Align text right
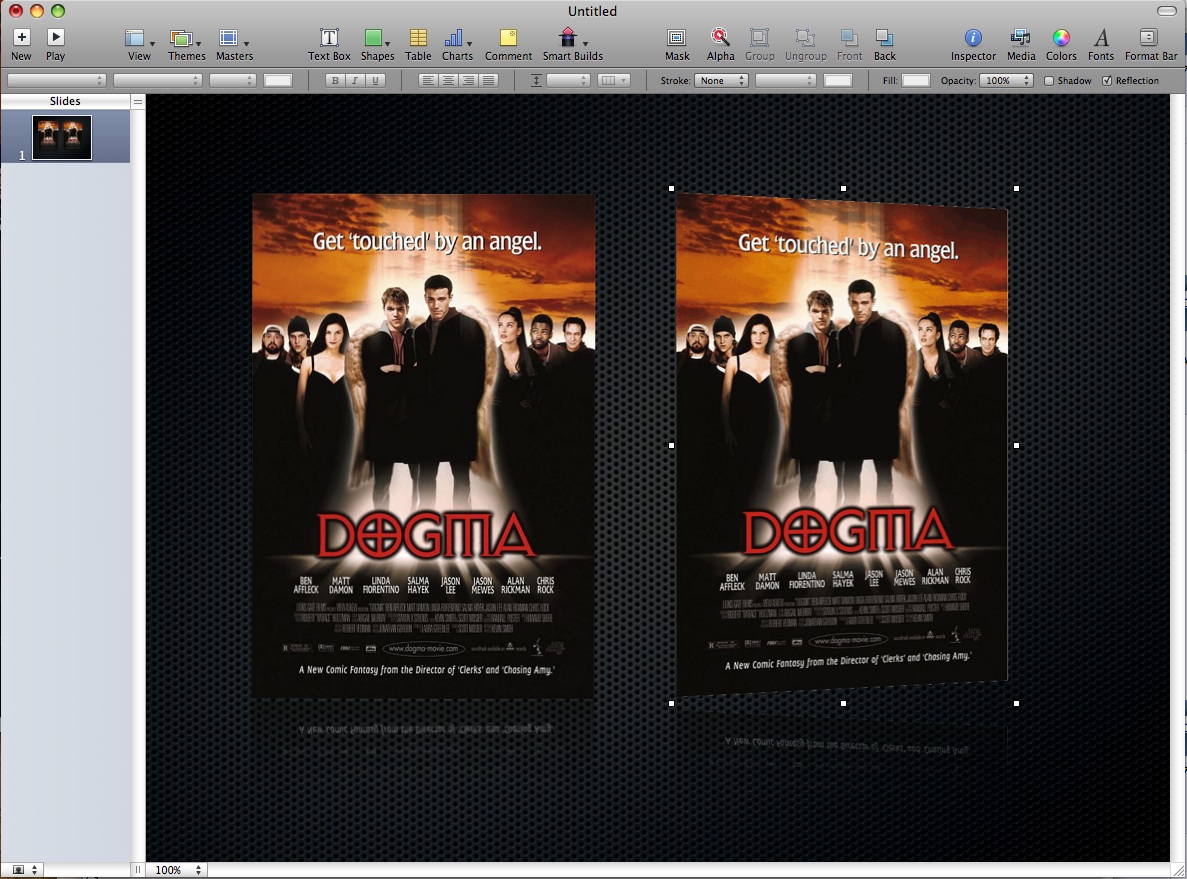 click(469, 80)
